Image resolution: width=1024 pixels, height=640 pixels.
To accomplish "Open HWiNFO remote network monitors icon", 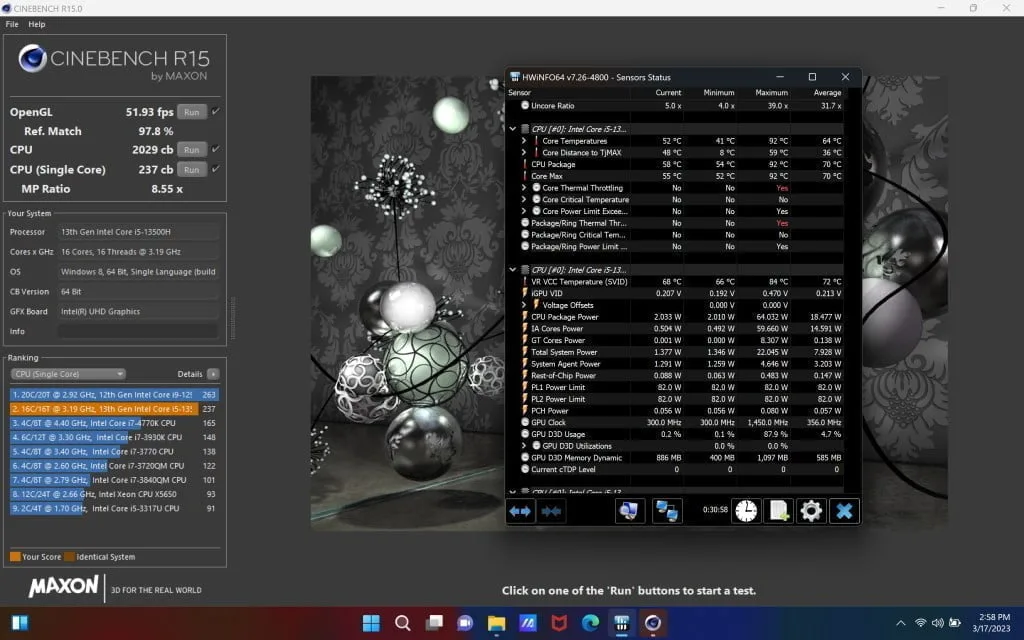I will coord(667,511).
